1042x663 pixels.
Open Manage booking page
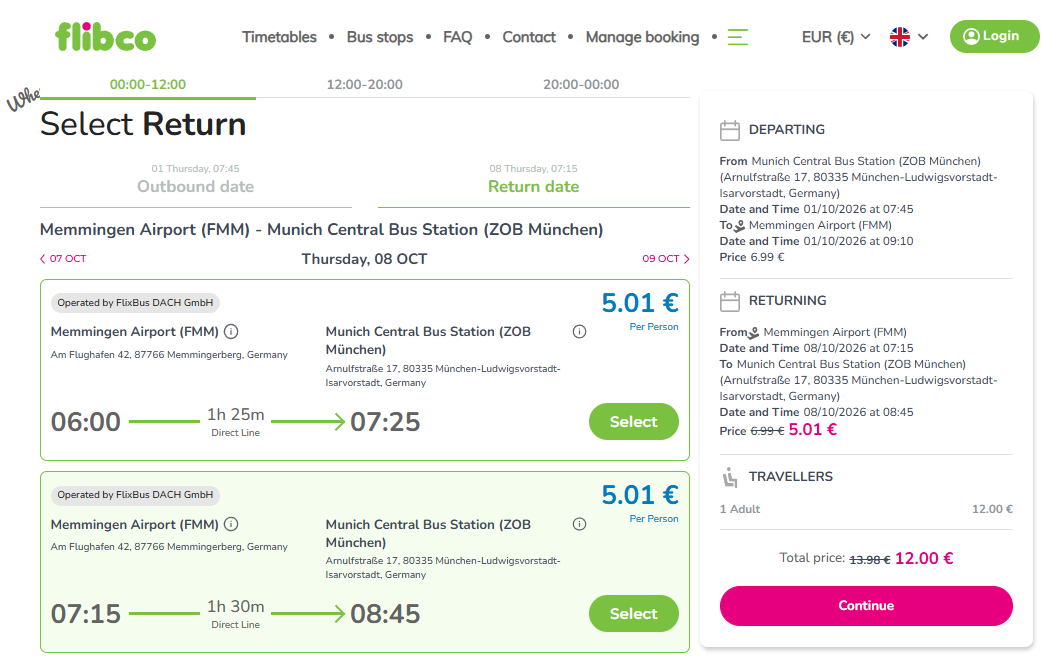coord(643,37)
